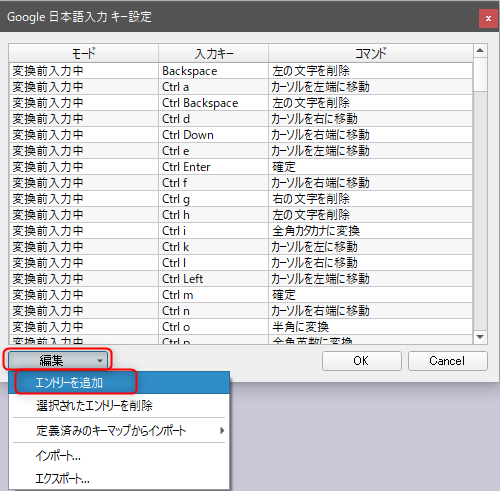
Task: Select the Backspace key cell
Action: tap(214, 71)
